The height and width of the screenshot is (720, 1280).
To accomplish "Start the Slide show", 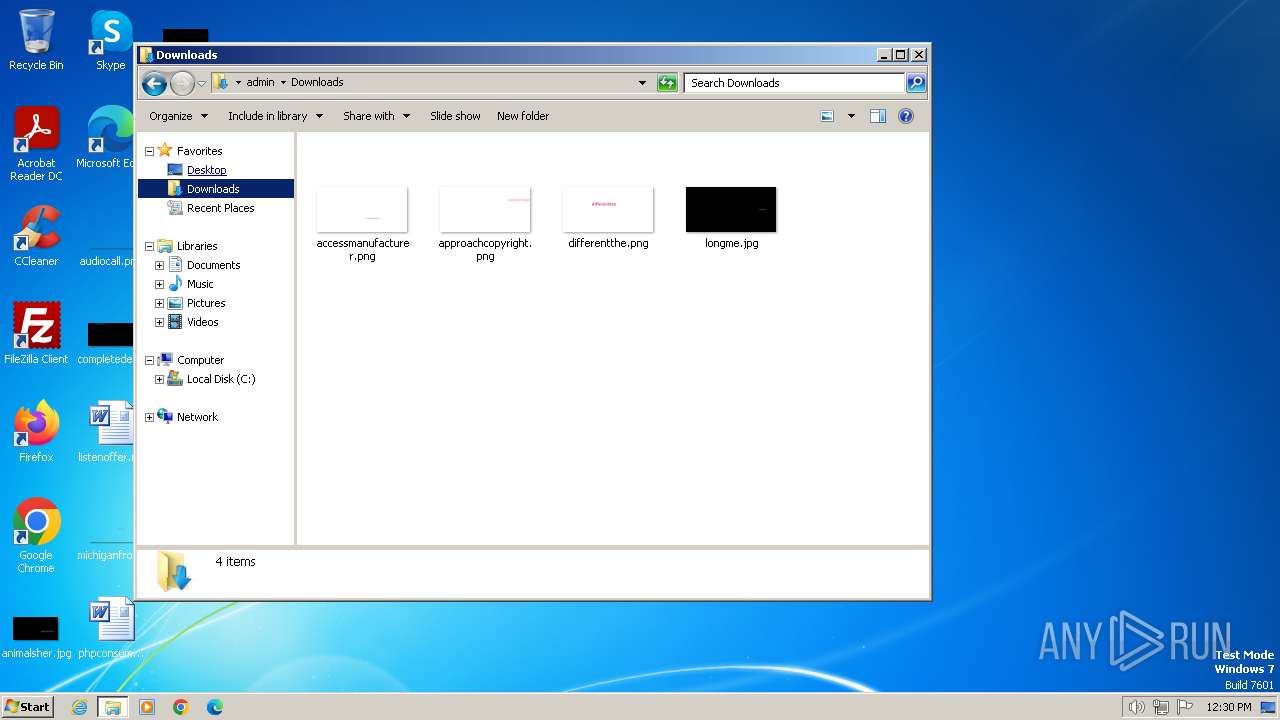I will pyautogui.click(x=455, y=116).
